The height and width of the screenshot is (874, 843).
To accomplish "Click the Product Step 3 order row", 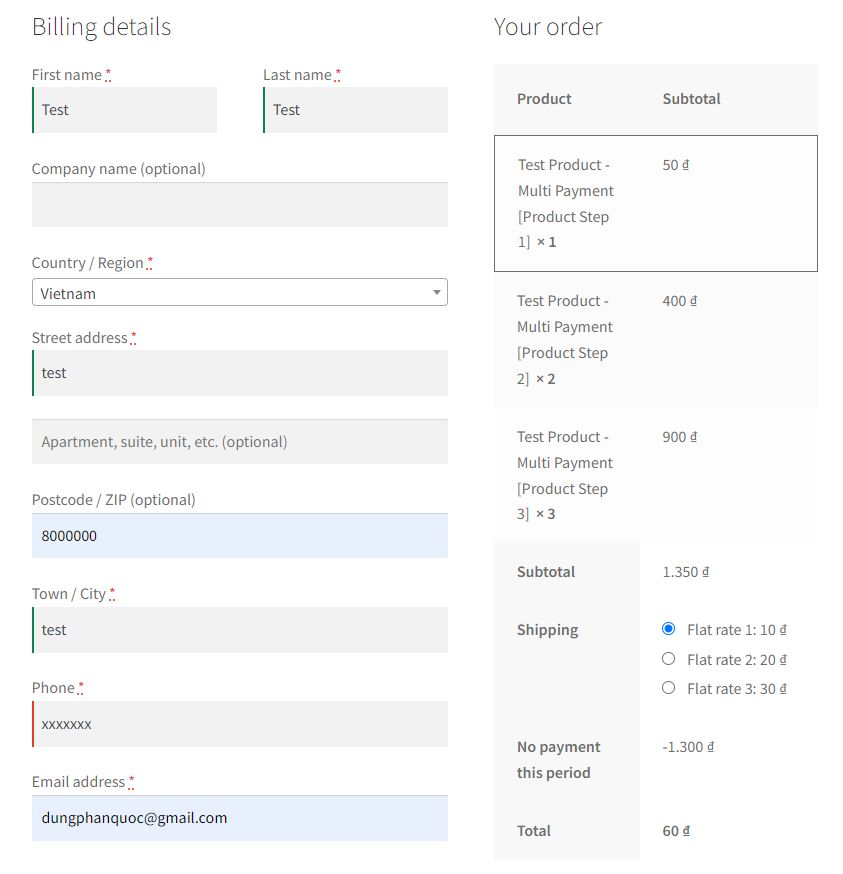I will [x=655, y=476].
